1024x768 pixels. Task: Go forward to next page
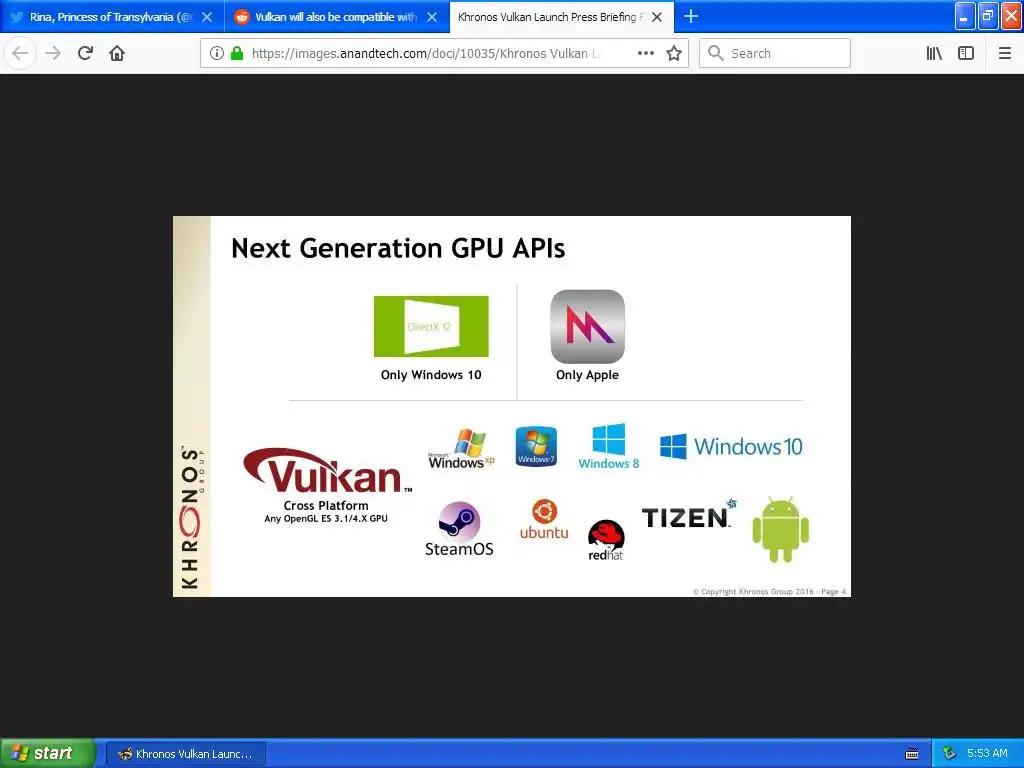(x=53, y=53)
